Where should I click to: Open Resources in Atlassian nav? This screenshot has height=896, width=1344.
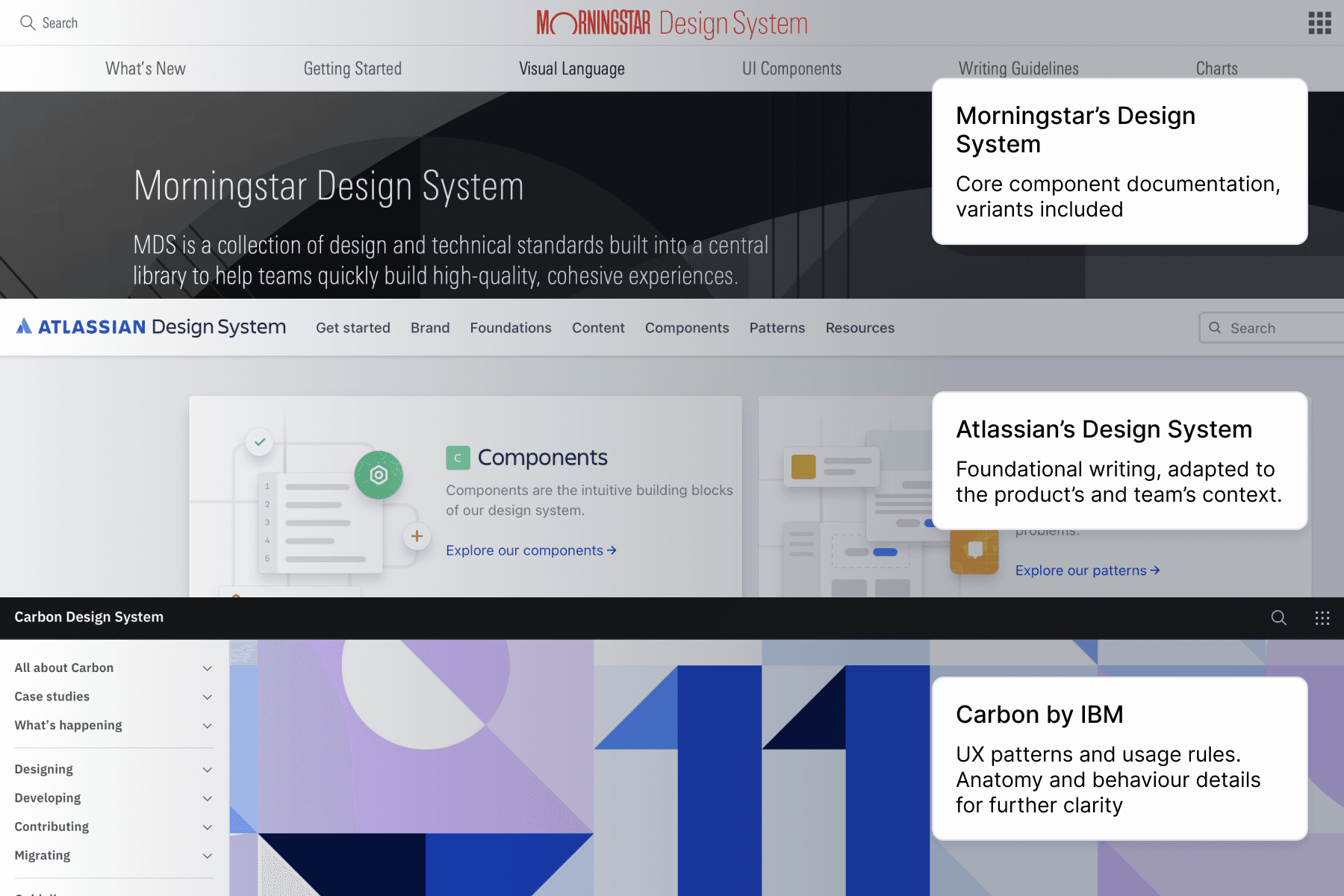[x=860, y=328]
